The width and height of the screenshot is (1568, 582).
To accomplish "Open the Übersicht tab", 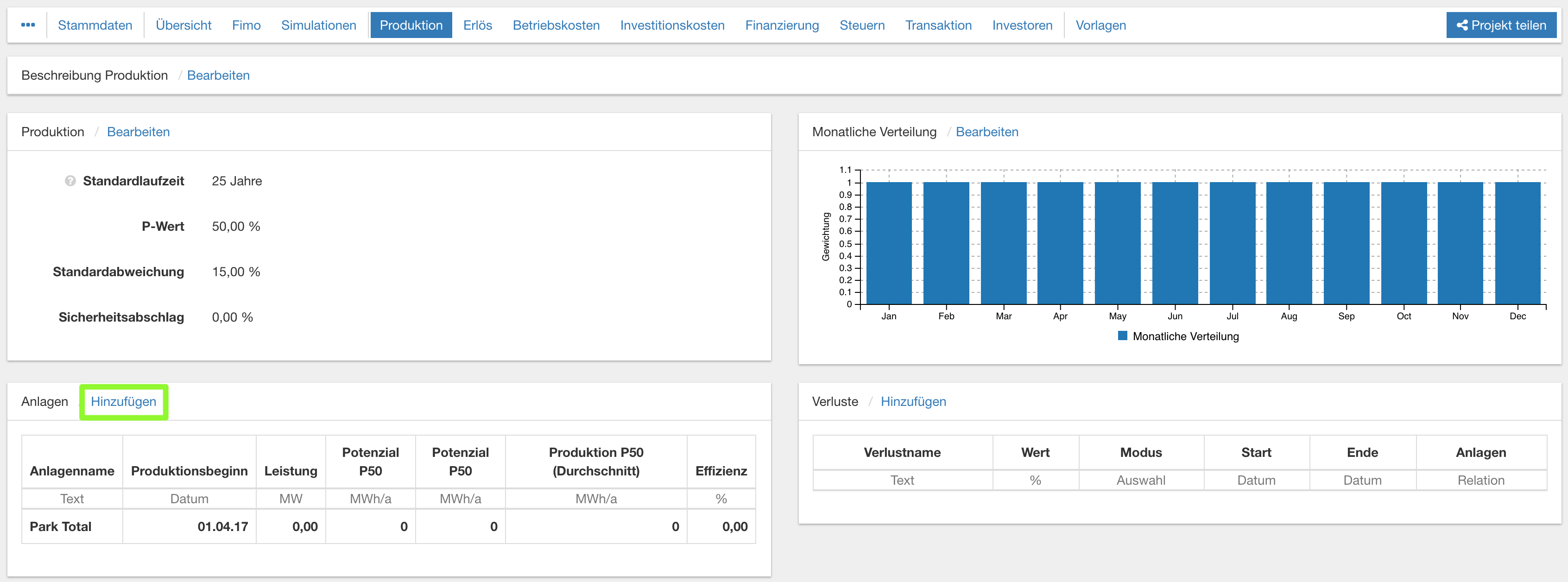I will pos(183,25).
